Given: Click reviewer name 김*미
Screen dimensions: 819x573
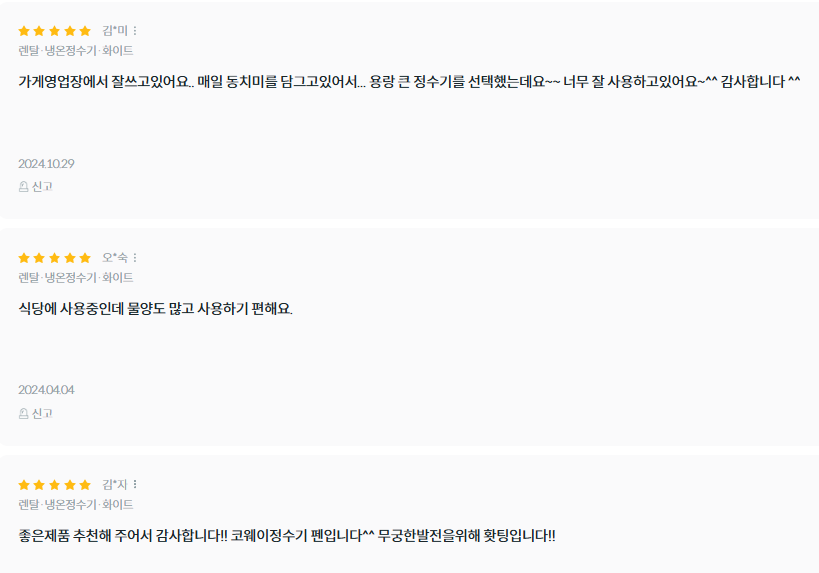Looking at the screenshot, I should [115, 31].
